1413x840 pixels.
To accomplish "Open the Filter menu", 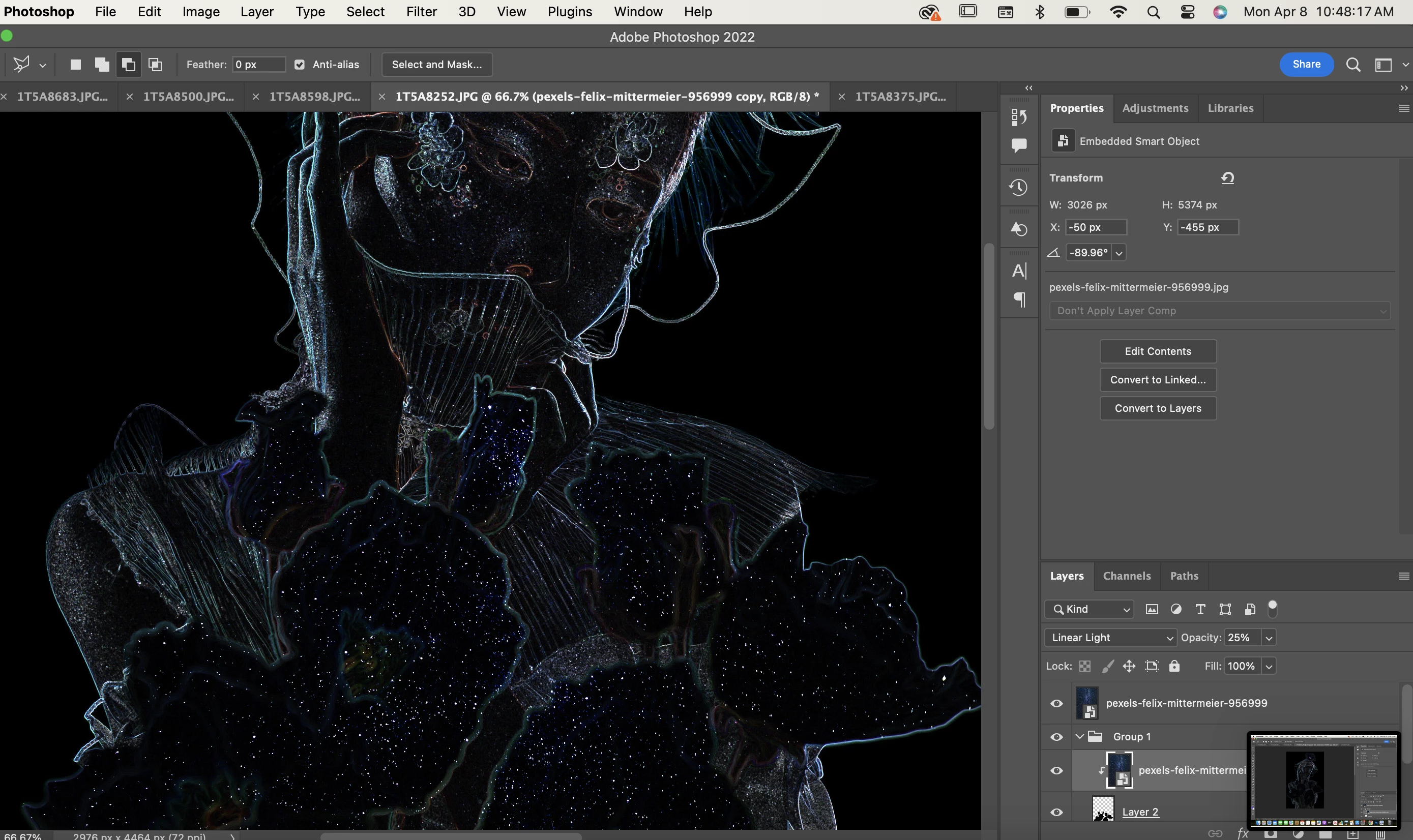I will pos(421,12).
